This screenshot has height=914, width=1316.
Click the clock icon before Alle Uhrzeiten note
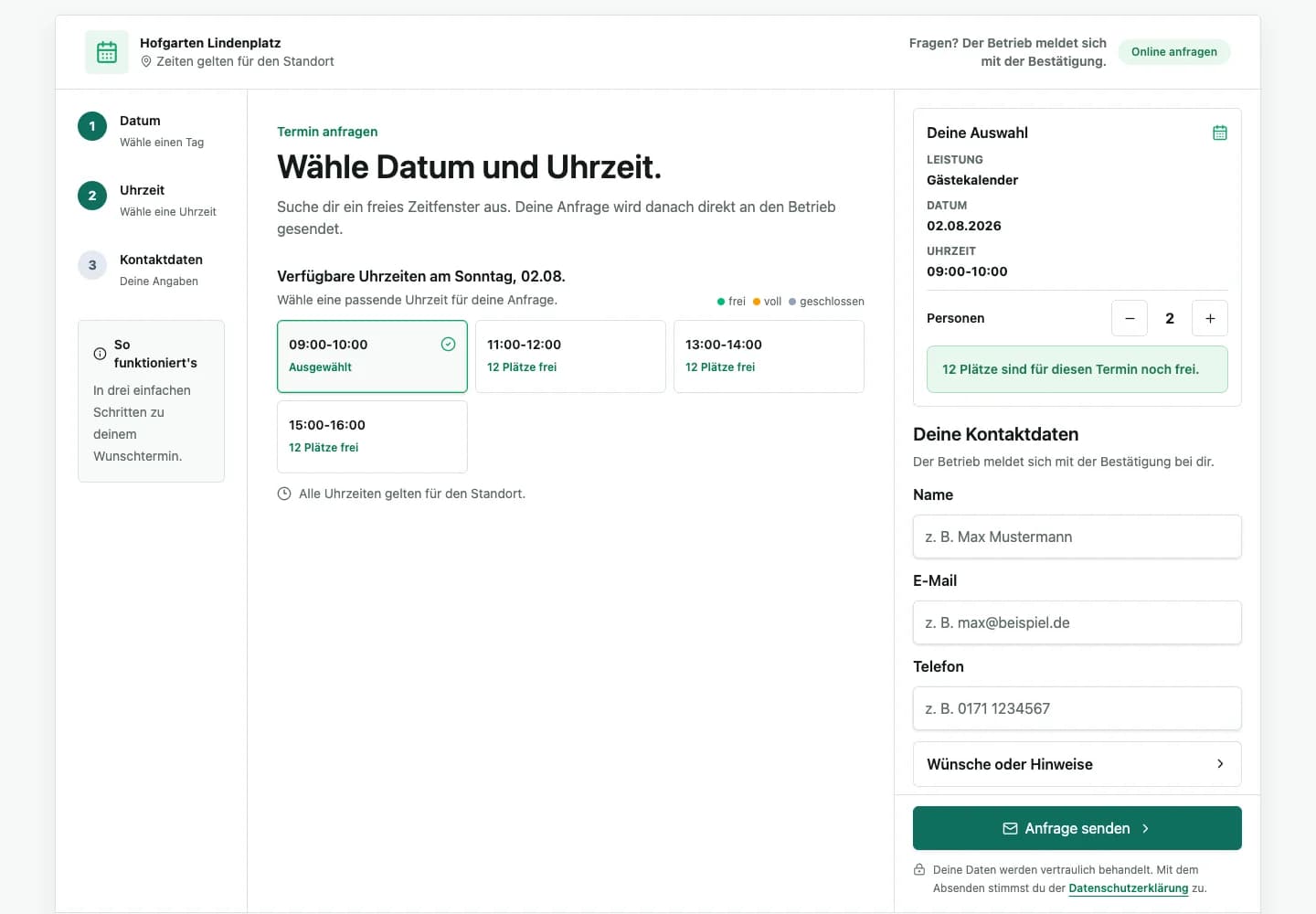pos(284,494)
